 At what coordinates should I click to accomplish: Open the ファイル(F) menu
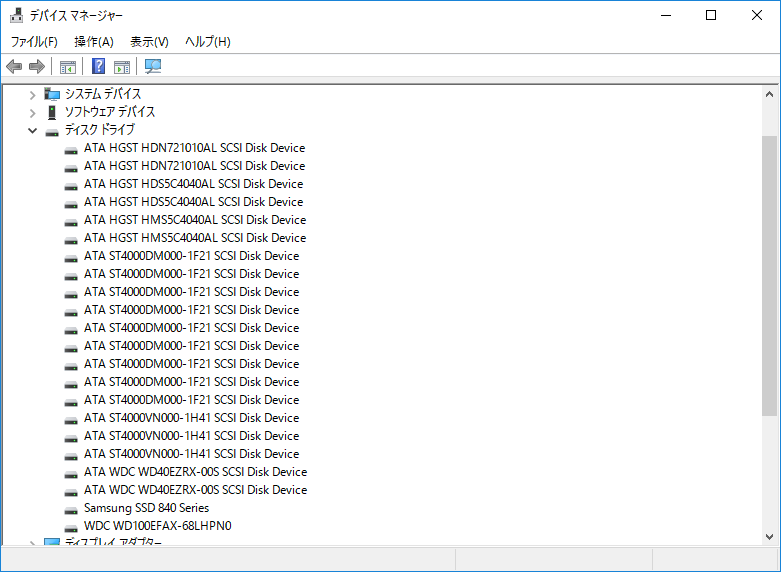point(34,42)
